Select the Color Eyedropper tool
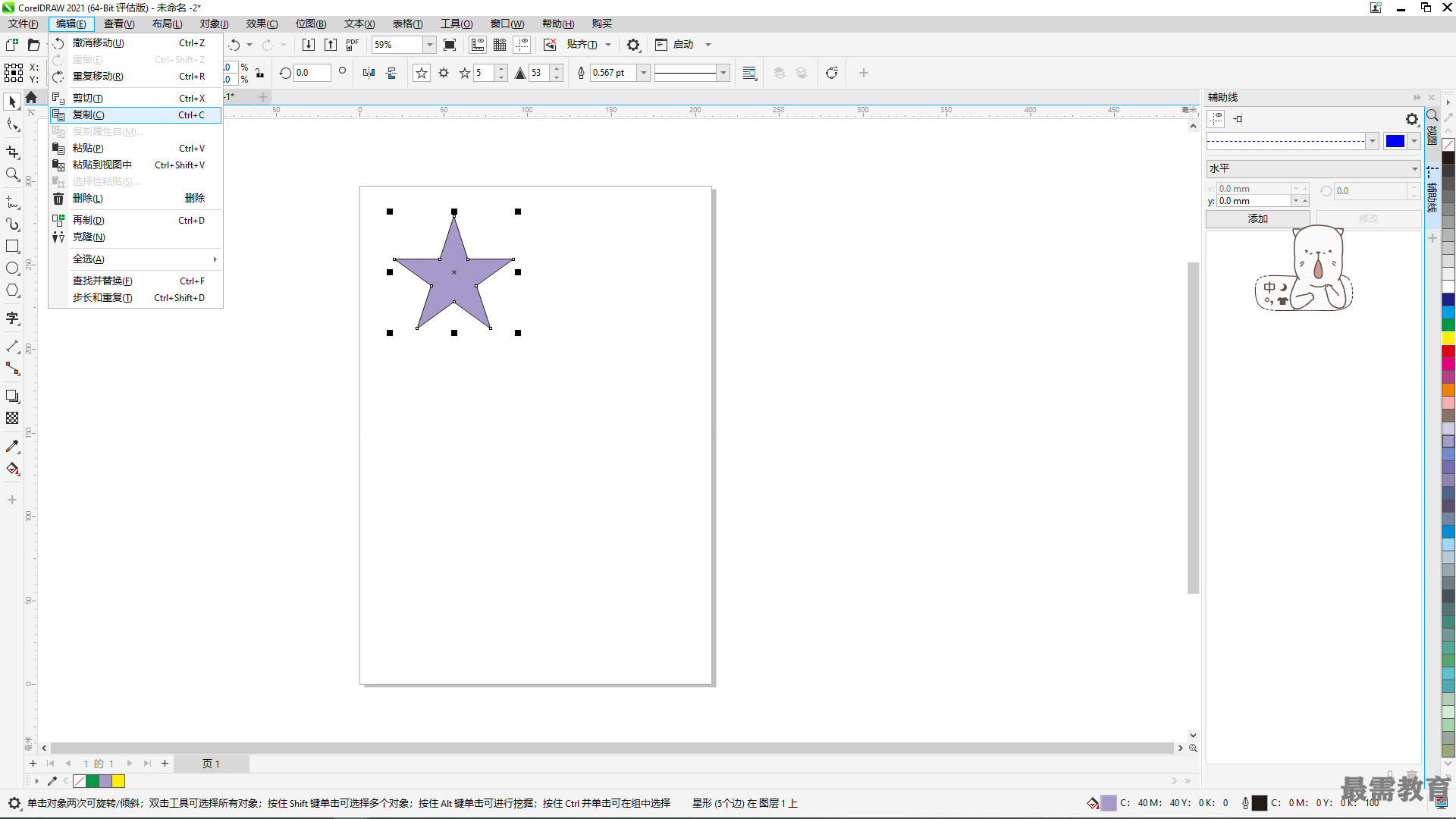The width and height of the screenshot is (1456, 819). click(12, 447)
